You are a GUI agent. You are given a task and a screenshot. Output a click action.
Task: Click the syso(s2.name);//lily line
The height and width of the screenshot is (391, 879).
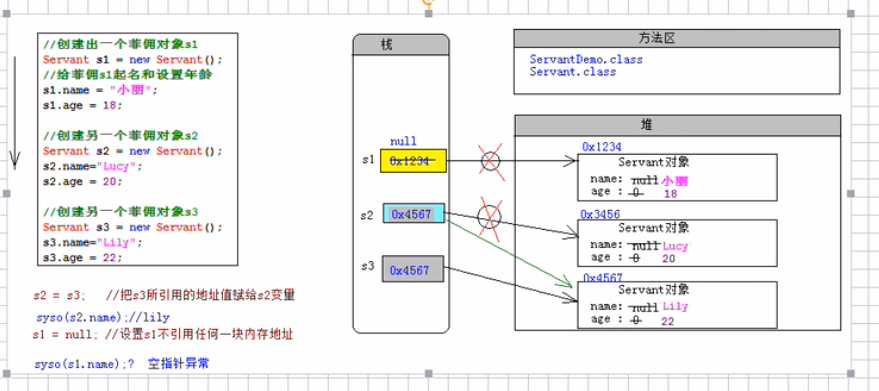102,318
